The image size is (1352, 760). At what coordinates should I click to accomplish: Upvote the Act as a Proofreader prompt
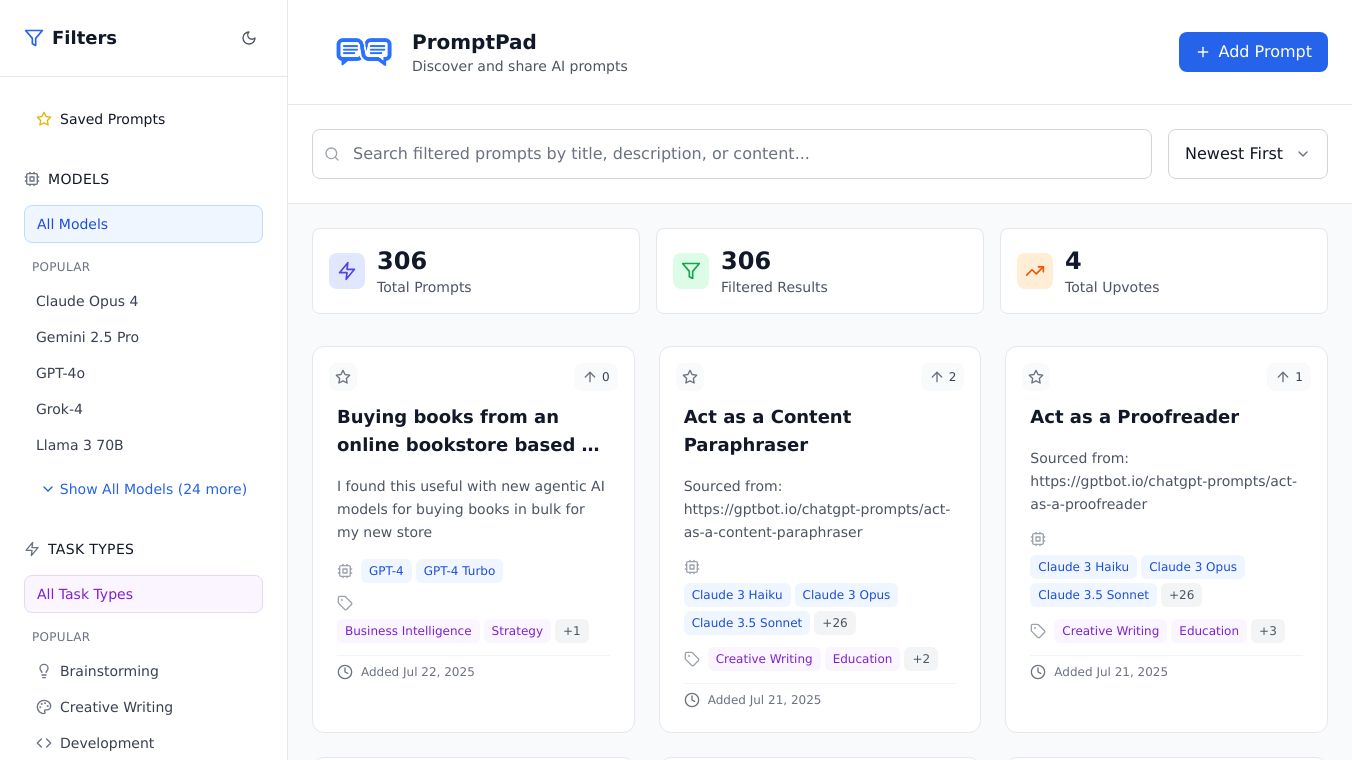click(x=1289, y=377)
